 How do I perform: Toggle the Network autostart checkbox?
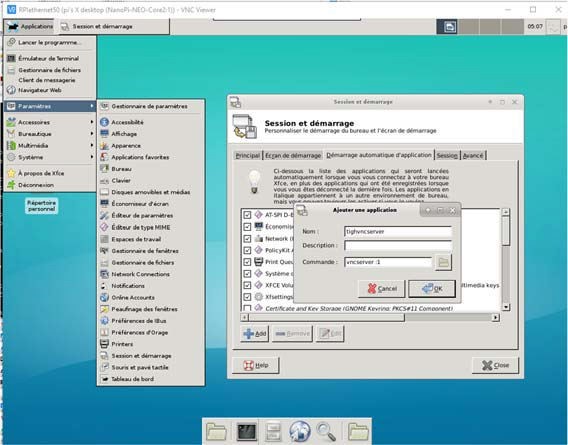pos(247,239)
